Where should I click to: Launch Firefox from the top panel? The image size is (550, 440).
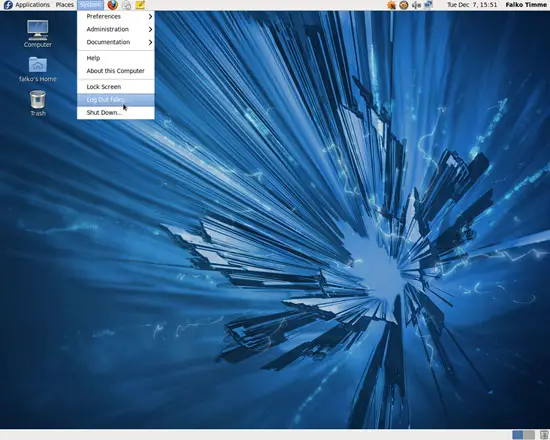click(113, 5)
